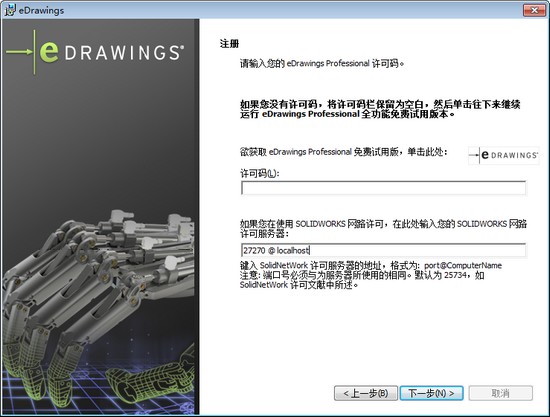Image resolution: width=550 pixels, height=417 pixels.
Task: Close the eDrawings installer window
Action: pos(534,10)
